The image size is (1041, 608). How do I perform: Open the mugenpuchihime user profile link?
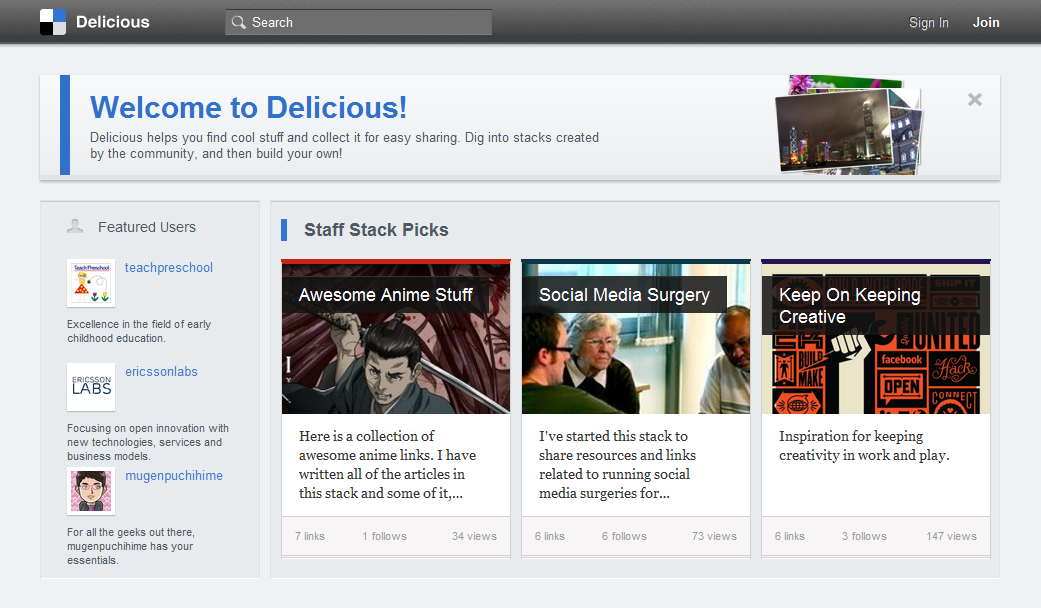tap(174, 476)
